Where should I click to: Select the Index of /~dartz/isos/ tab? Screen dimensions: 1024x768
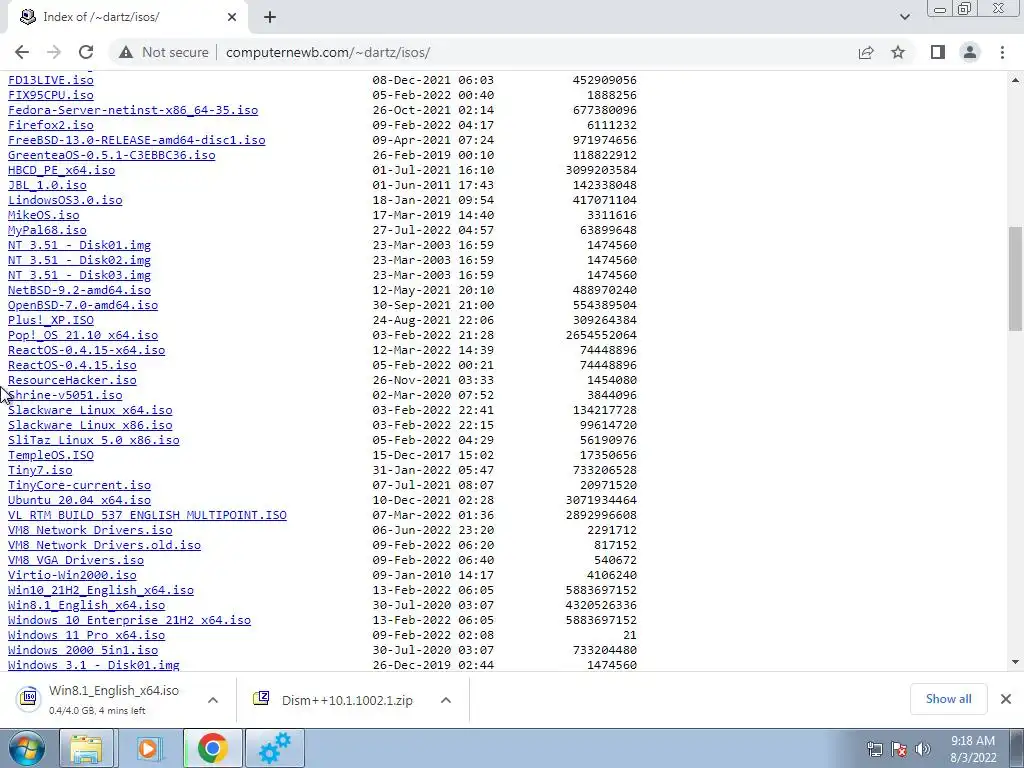tap(127, 17)
